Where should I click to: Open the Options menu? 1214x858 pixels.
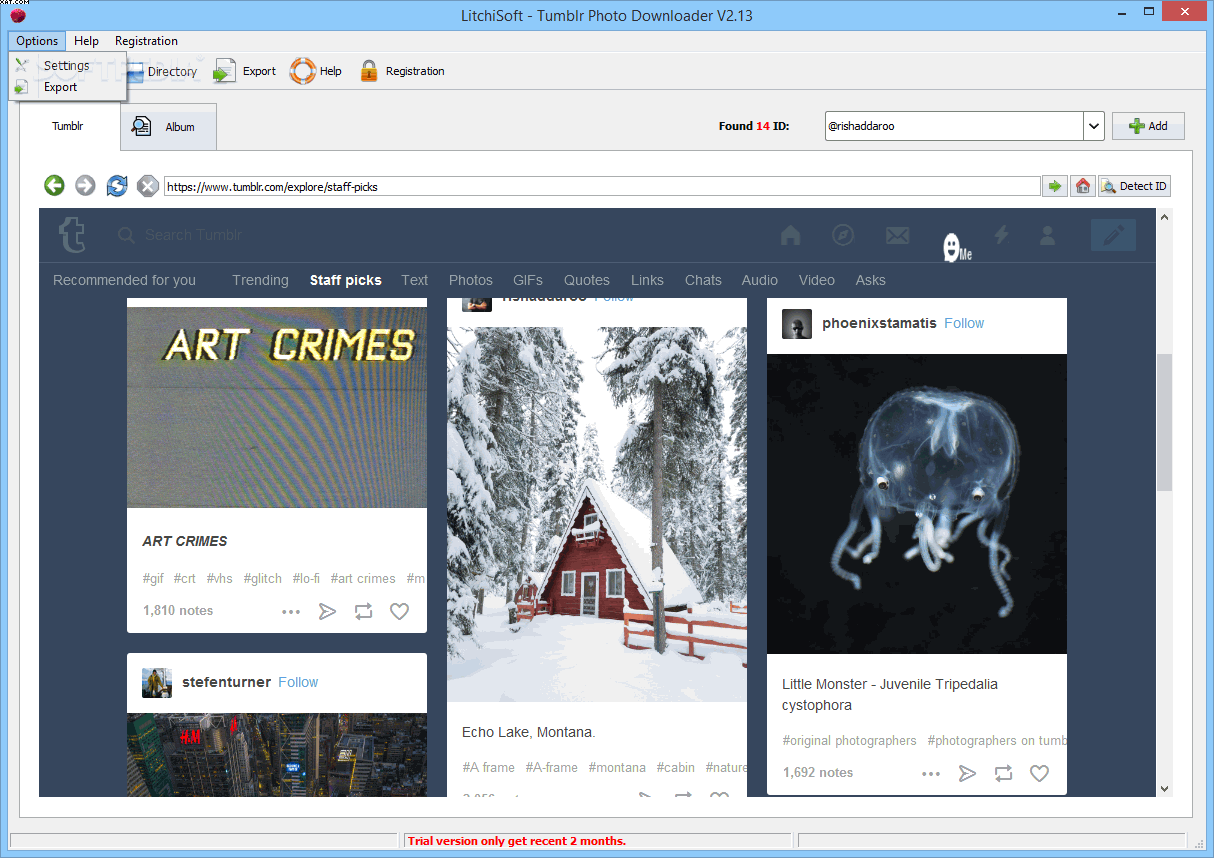[37, 41]
